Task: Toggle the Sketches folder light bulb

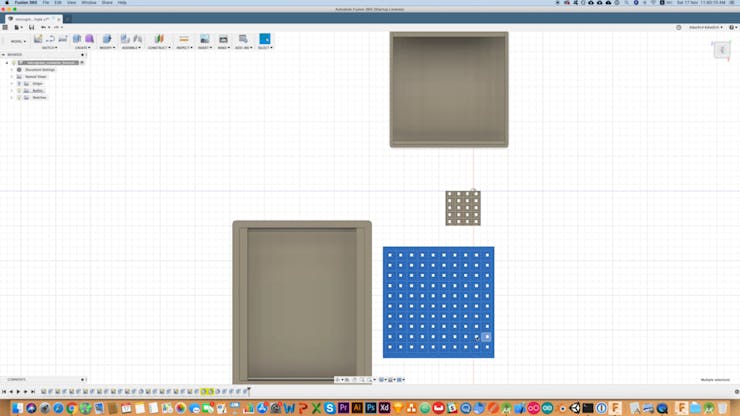Action: (19, 97)
